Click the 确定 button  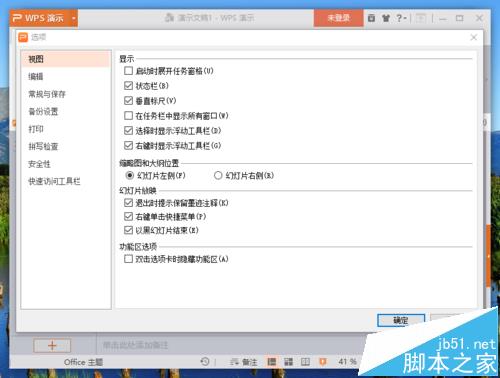tap(401, 320)
